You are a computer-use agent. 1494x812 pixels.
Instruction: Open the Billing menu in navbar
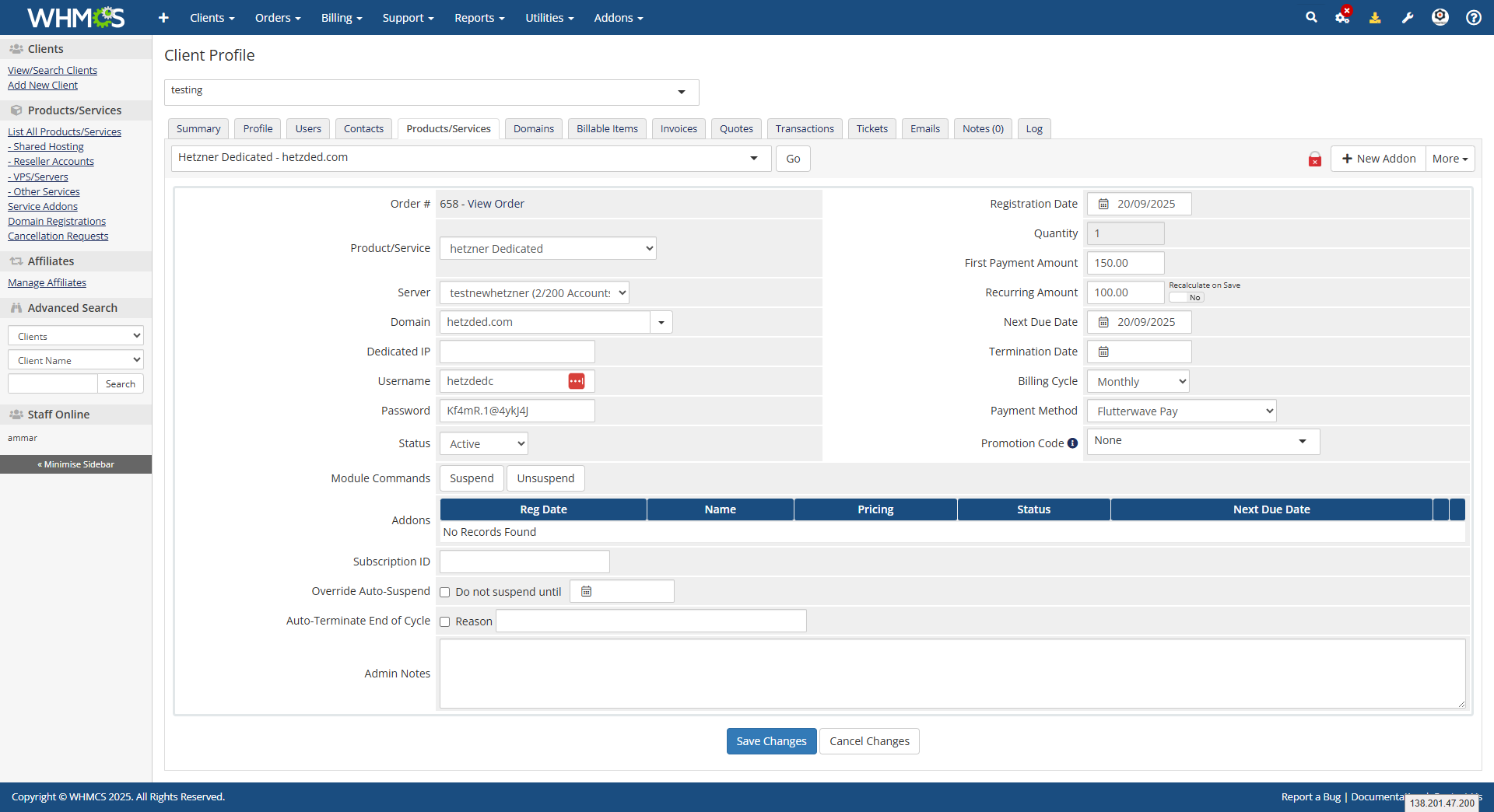tap(342, 17)
